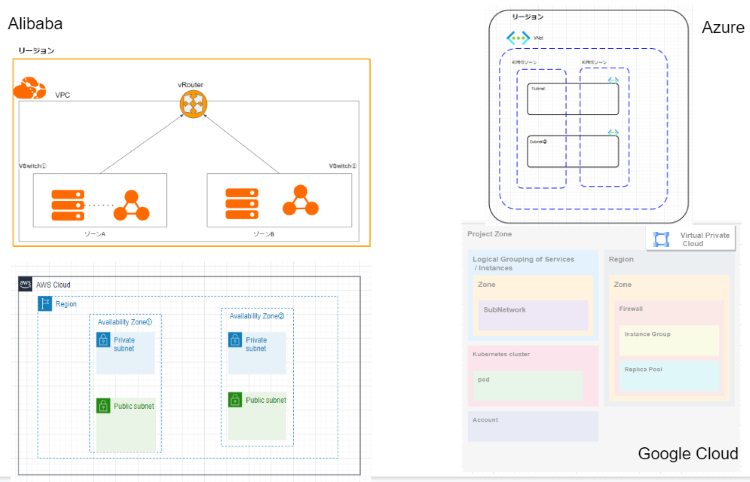
Task: Click the Public subnet area in Availability Zone①
Action: (125, 422)
